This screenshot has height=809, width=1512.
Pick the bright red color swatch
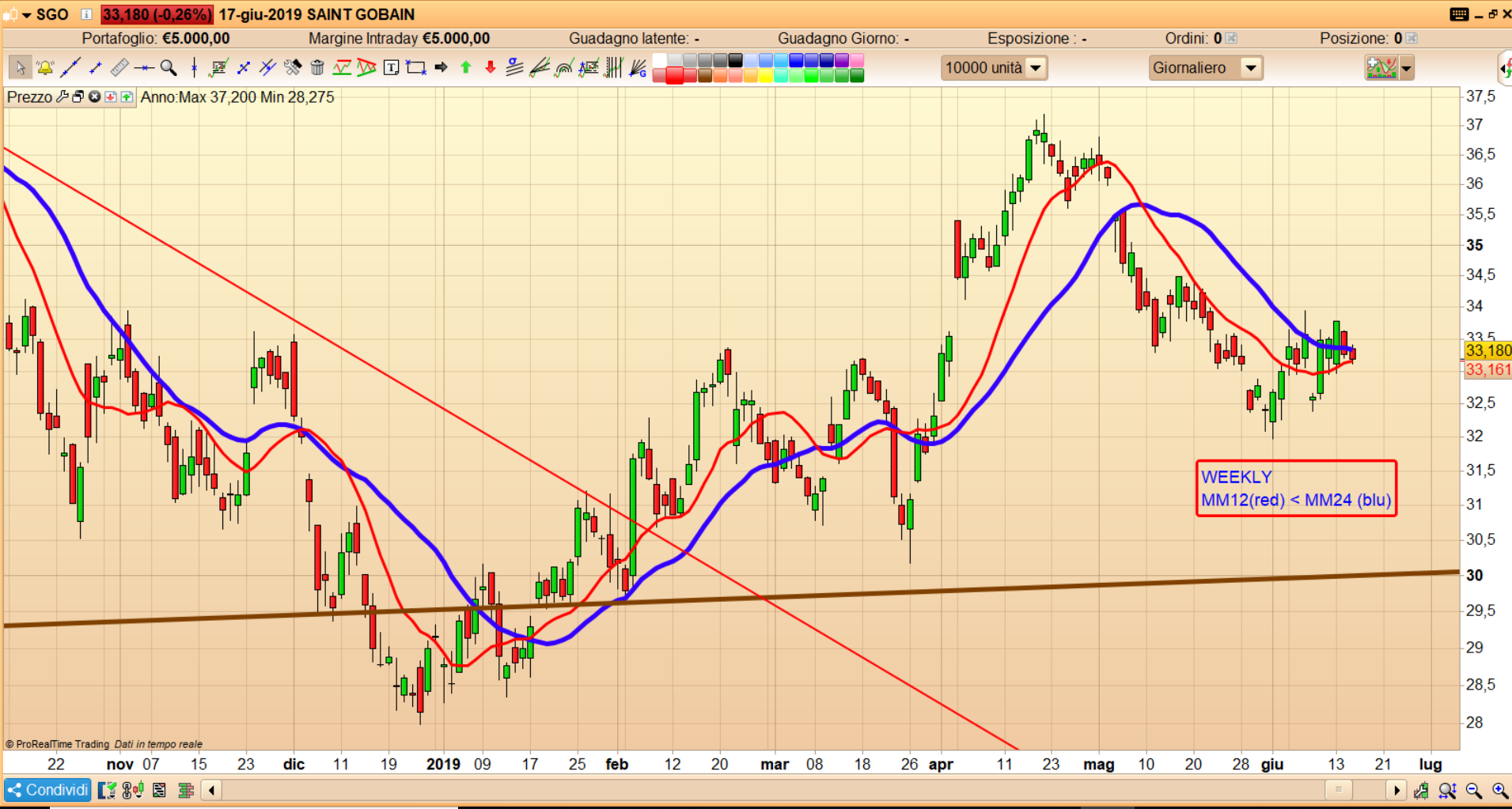coord(675,76)
